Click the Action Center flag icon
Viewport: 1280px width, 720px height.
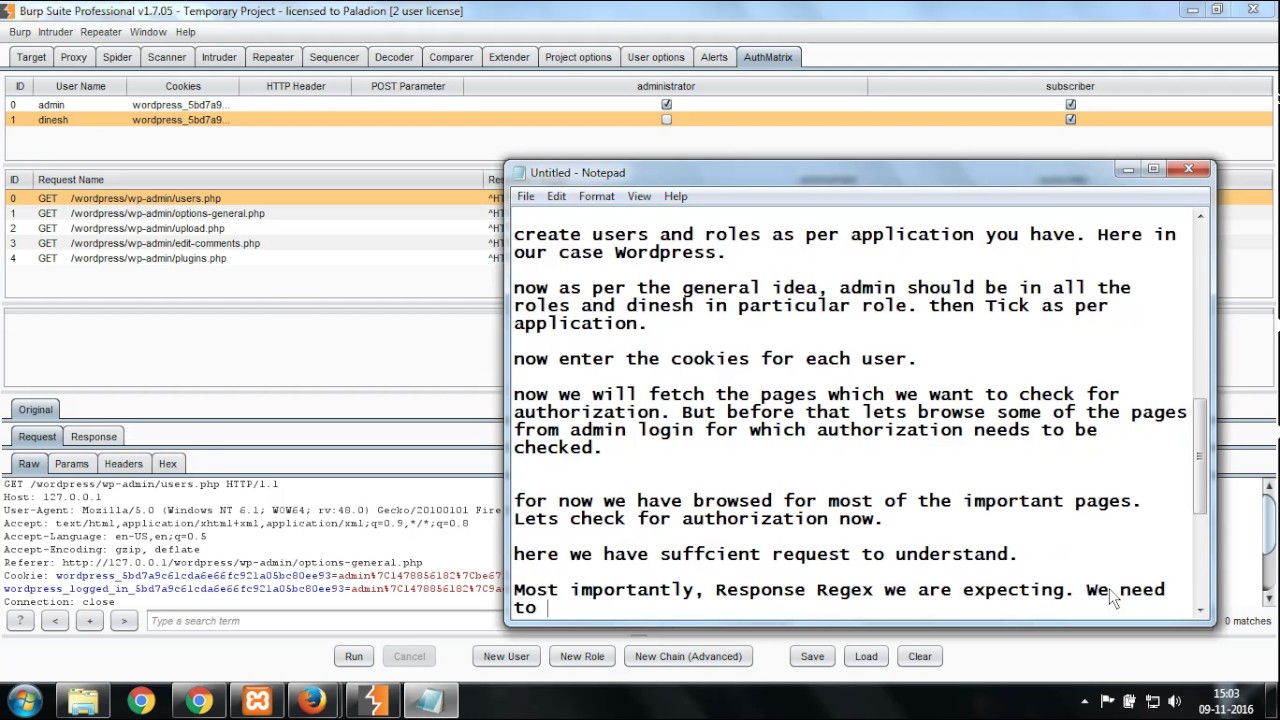[x=1107, y=701]
